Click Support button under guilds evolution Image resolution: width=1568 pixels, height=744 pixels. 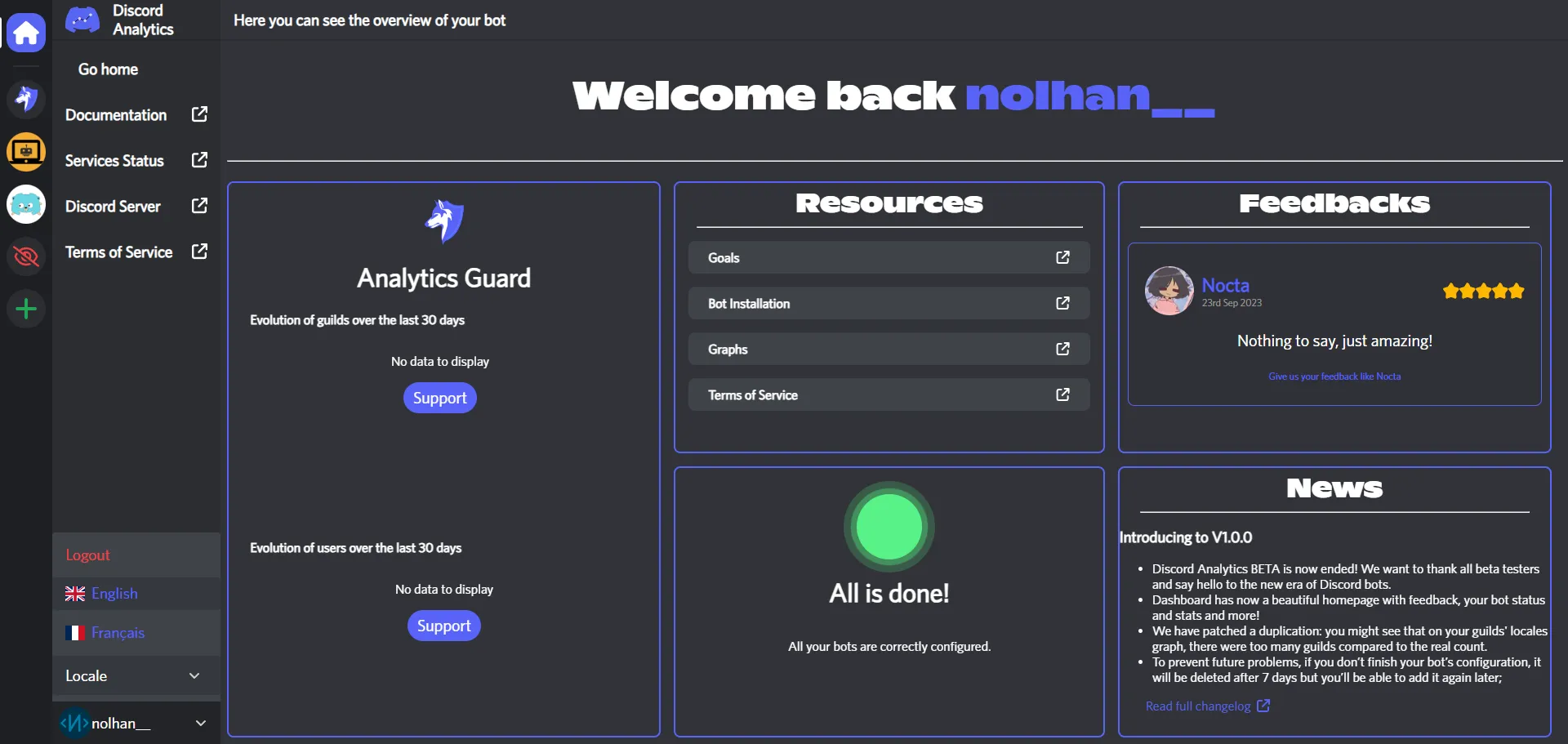click(x=440, y=398)
